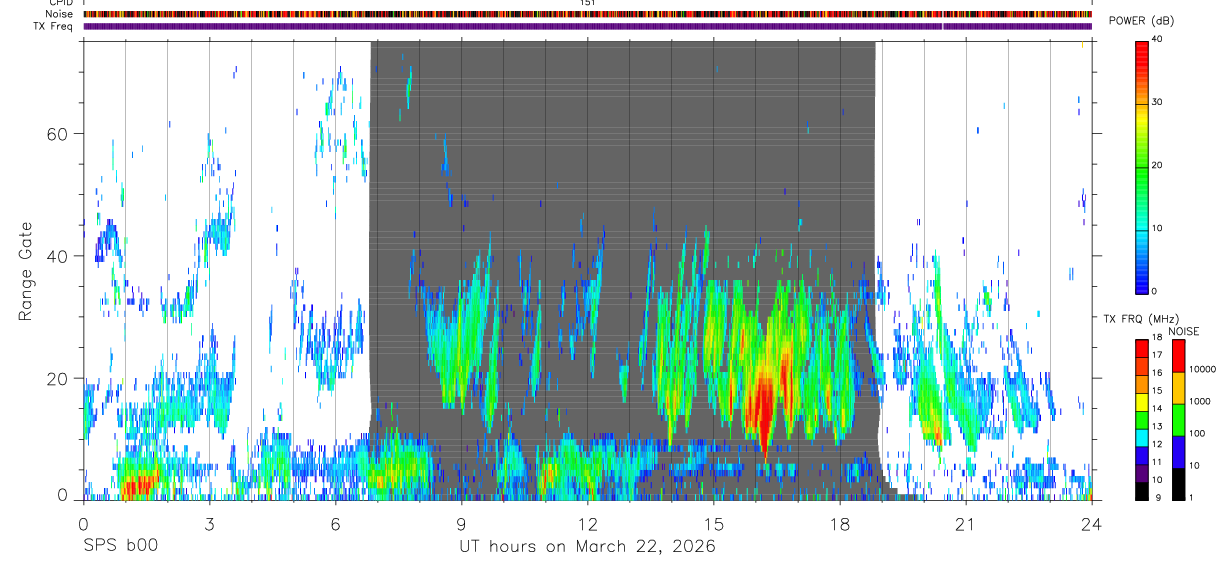Image resolution: width=1228 pixels, height=567 pixels.
Task: Pick the red segment of the noise bar
Action: click(1178, 356)
